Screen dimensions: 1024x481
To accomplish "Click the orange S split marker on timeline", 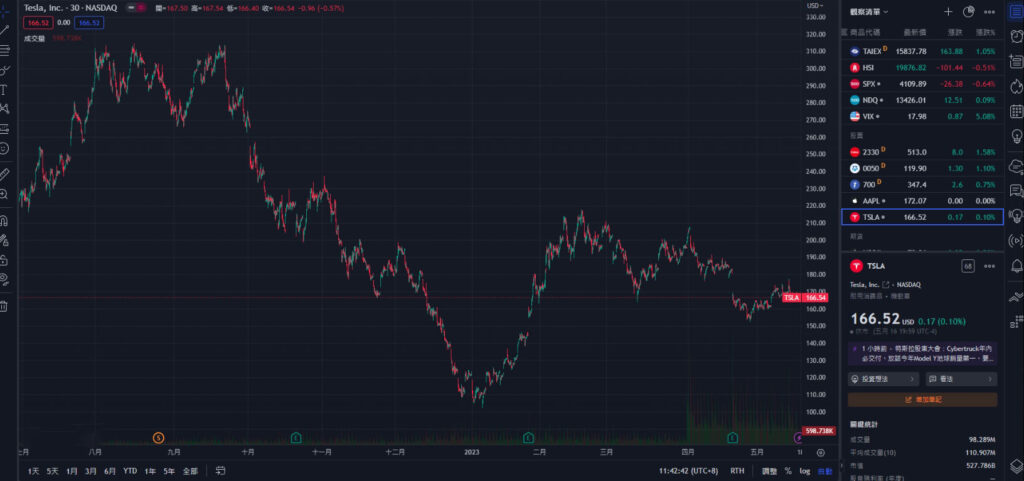I will coord(158,437).
